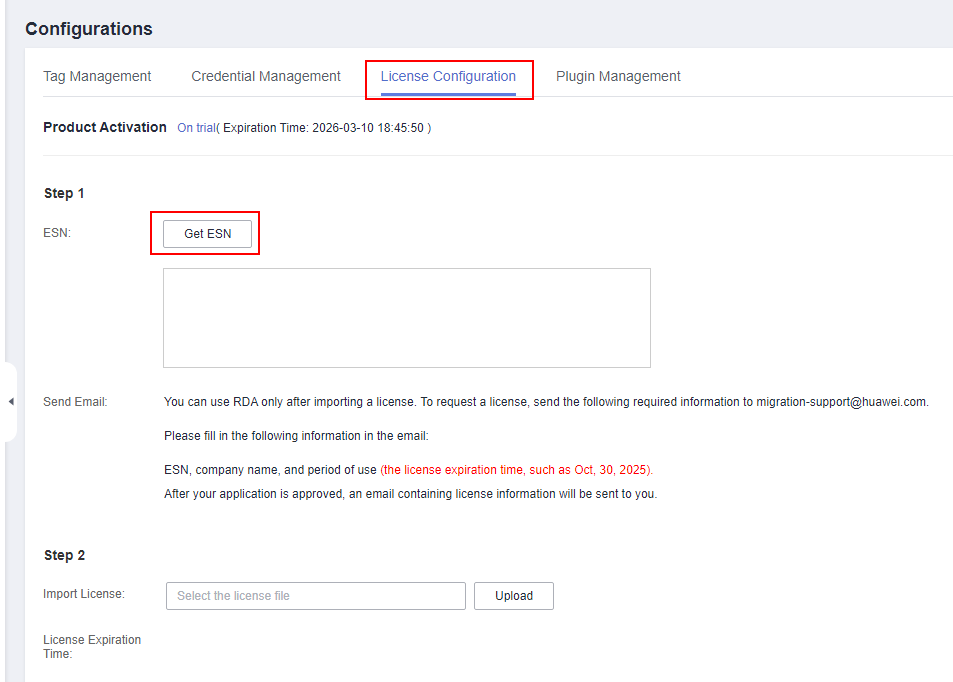Screen dimensions: 953x682
Task: Click the Product Activation label
Action: (105, 127)
